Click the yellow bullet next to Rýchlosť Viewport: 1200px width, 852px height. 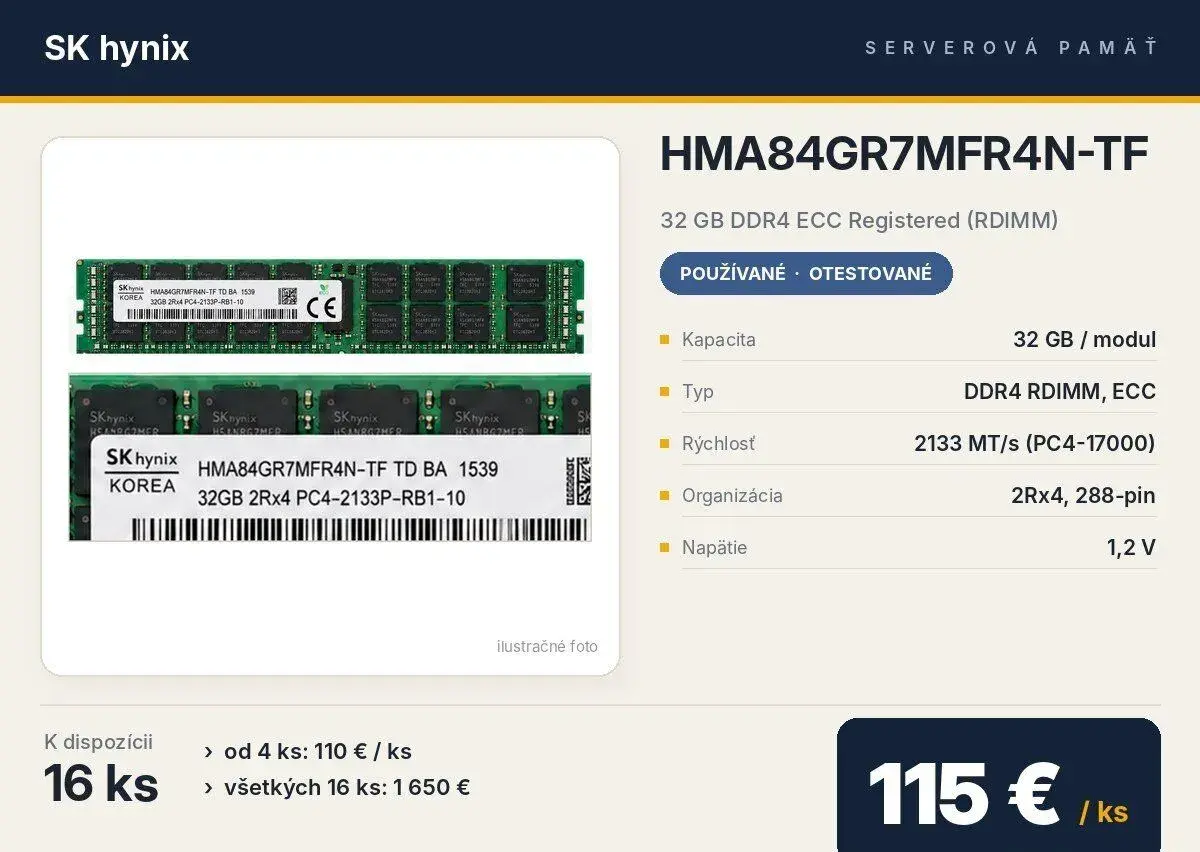click(x=664, y=443)
